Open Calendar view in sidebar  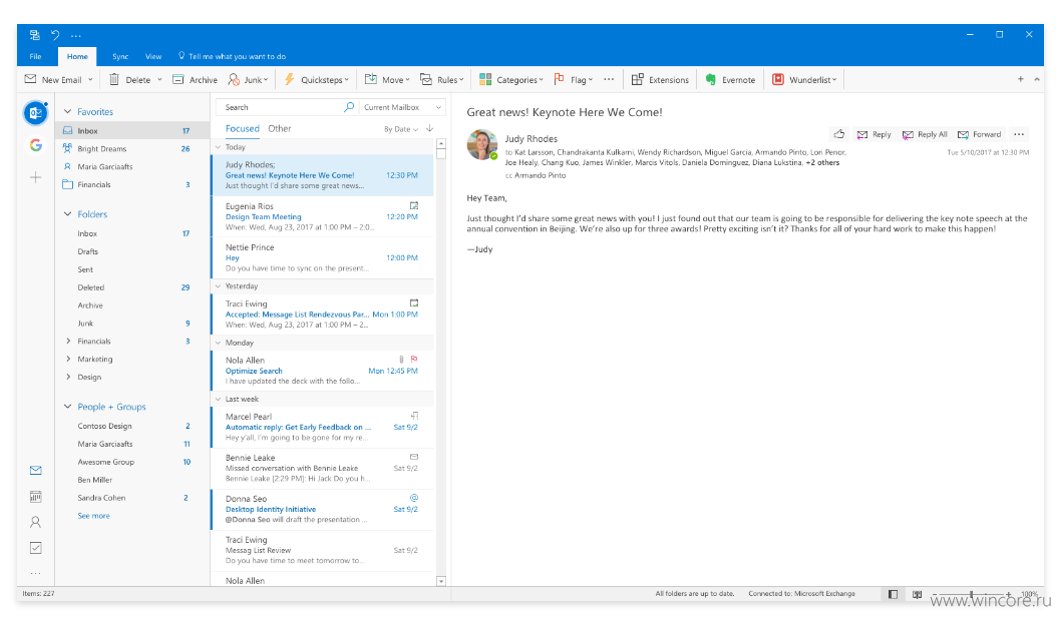click(35, 497)
